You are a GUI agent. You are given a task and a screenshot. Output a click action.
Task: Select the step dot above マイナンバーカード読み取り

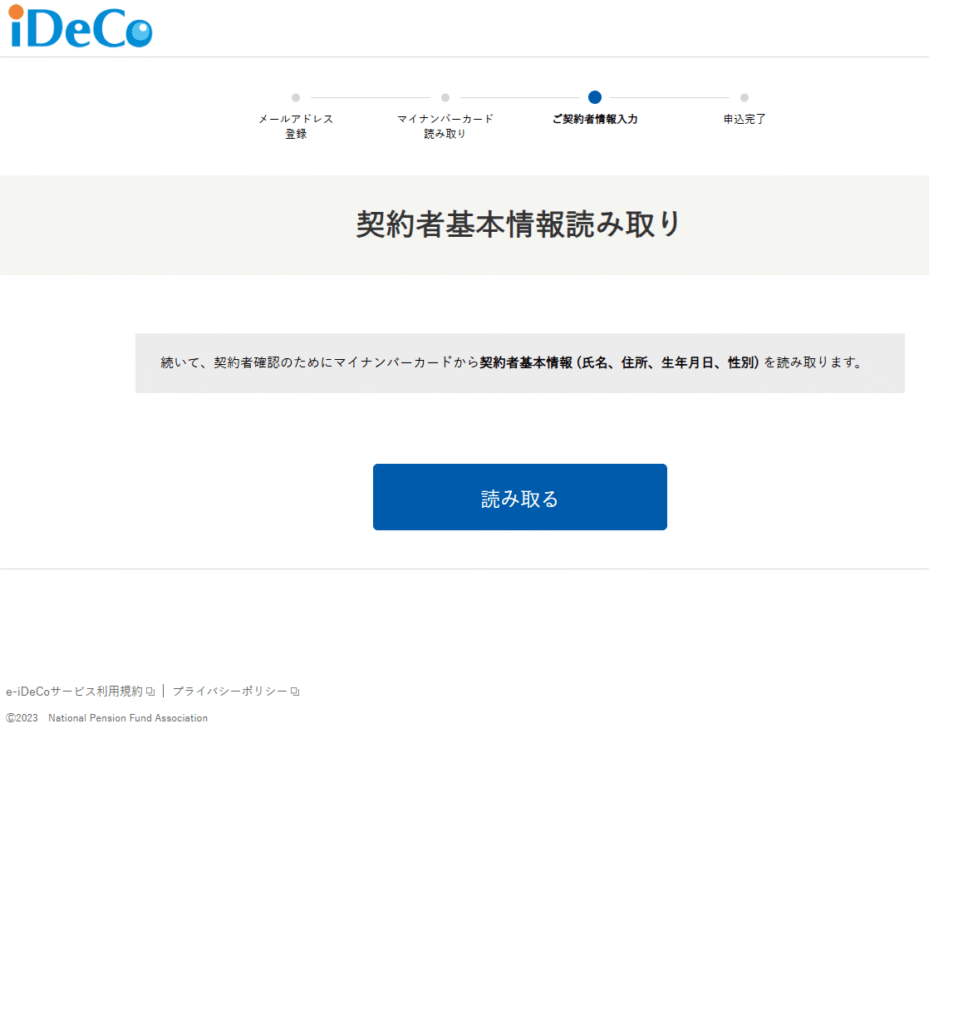(445, 98)
